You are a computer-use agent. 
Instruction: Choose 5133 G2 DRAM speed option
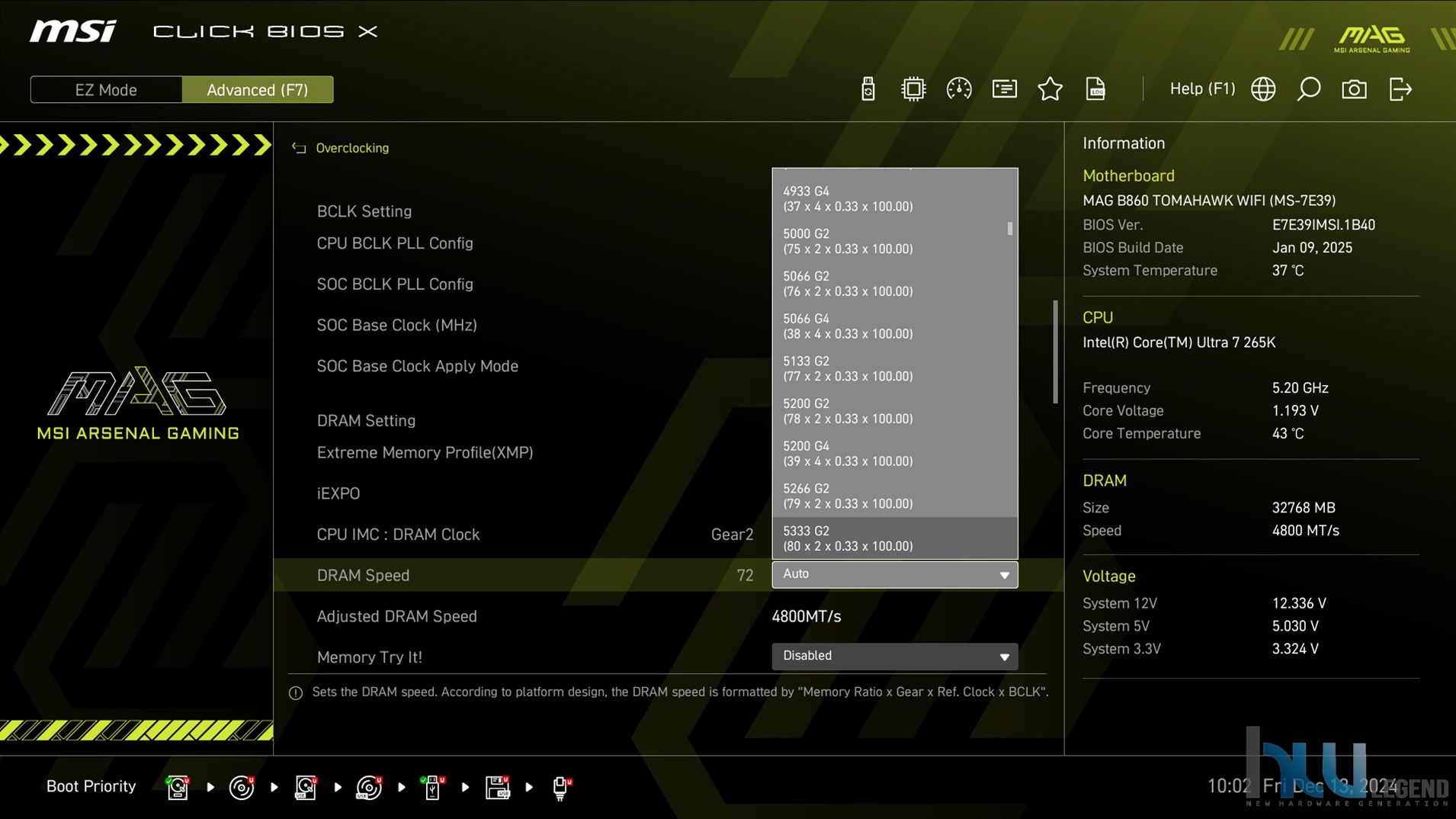(x=894, y=368)
